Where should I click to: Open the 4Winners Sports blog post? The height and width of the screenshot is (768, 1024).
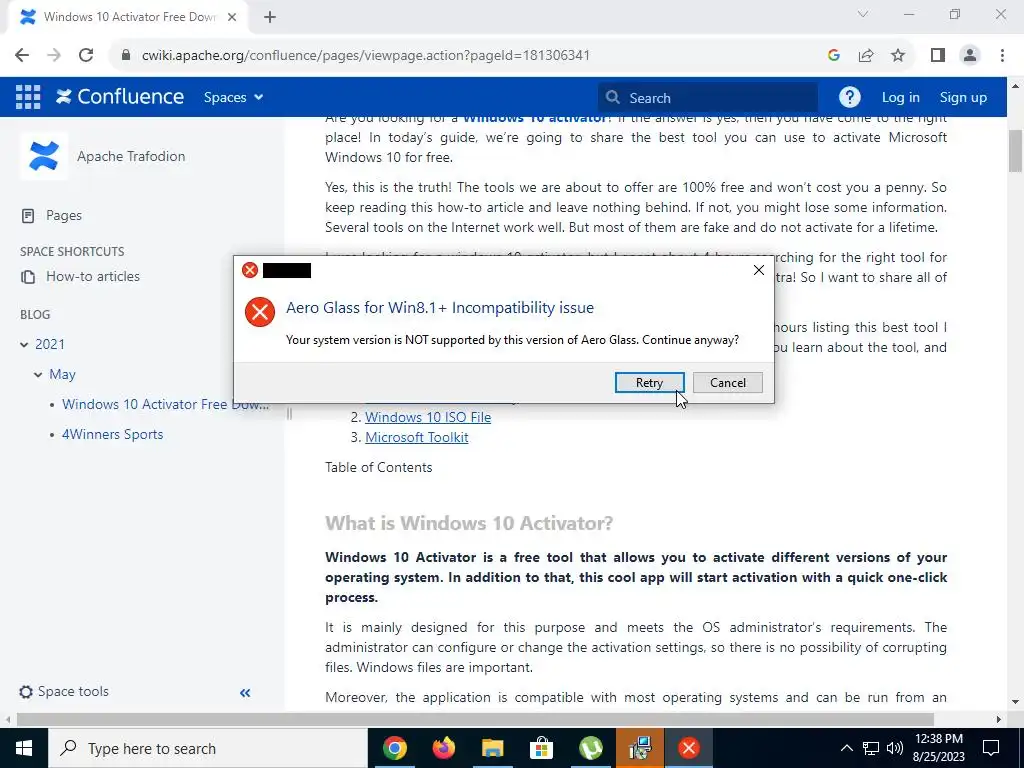[x=112, y=434]
